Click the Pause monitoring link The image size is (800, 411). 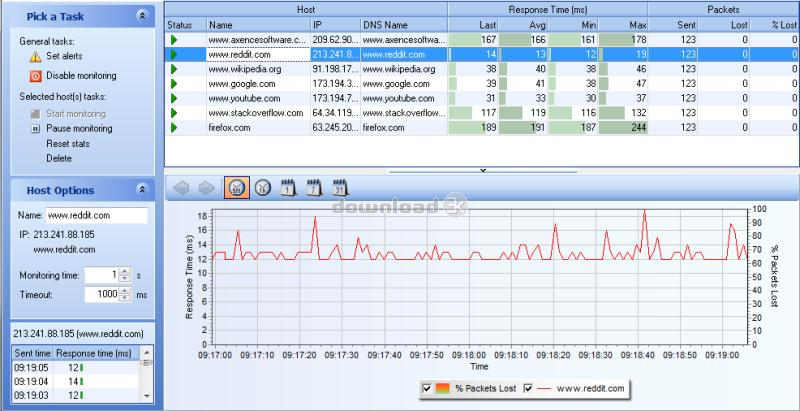pos(79,129)
